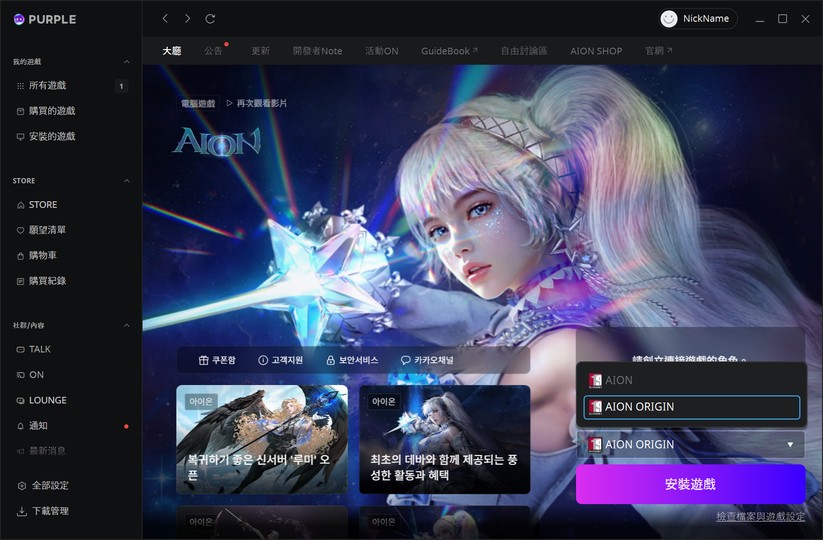
Task: Open the 쿠폰함 coupon box
Action: pyautogui.click(x=217, y=360)
